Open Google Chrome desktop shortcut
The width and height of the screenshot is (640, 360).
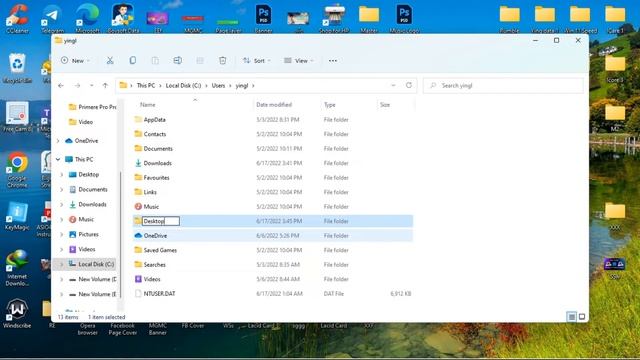[x=17, y=171]
